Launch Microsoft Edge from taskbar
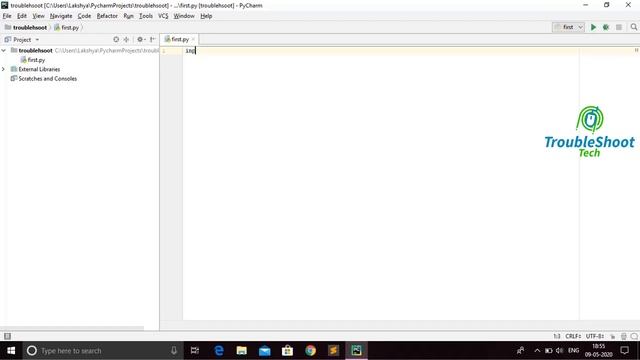Screen dimensions: 640x360 click(219, 351)
